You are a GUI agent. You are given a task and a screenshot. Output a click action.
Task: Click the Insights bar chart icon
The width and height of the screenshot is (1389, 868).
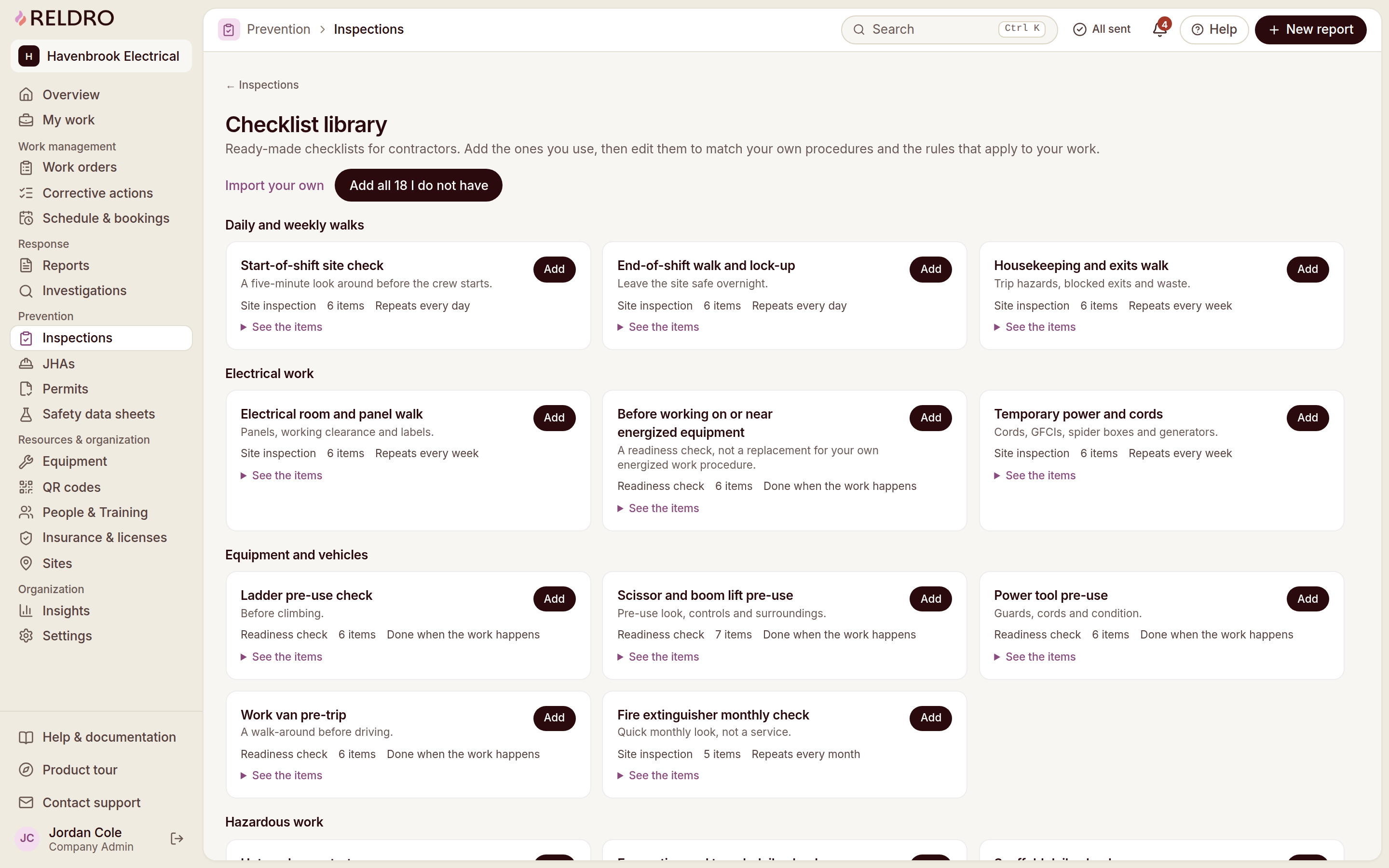[26, 611]
